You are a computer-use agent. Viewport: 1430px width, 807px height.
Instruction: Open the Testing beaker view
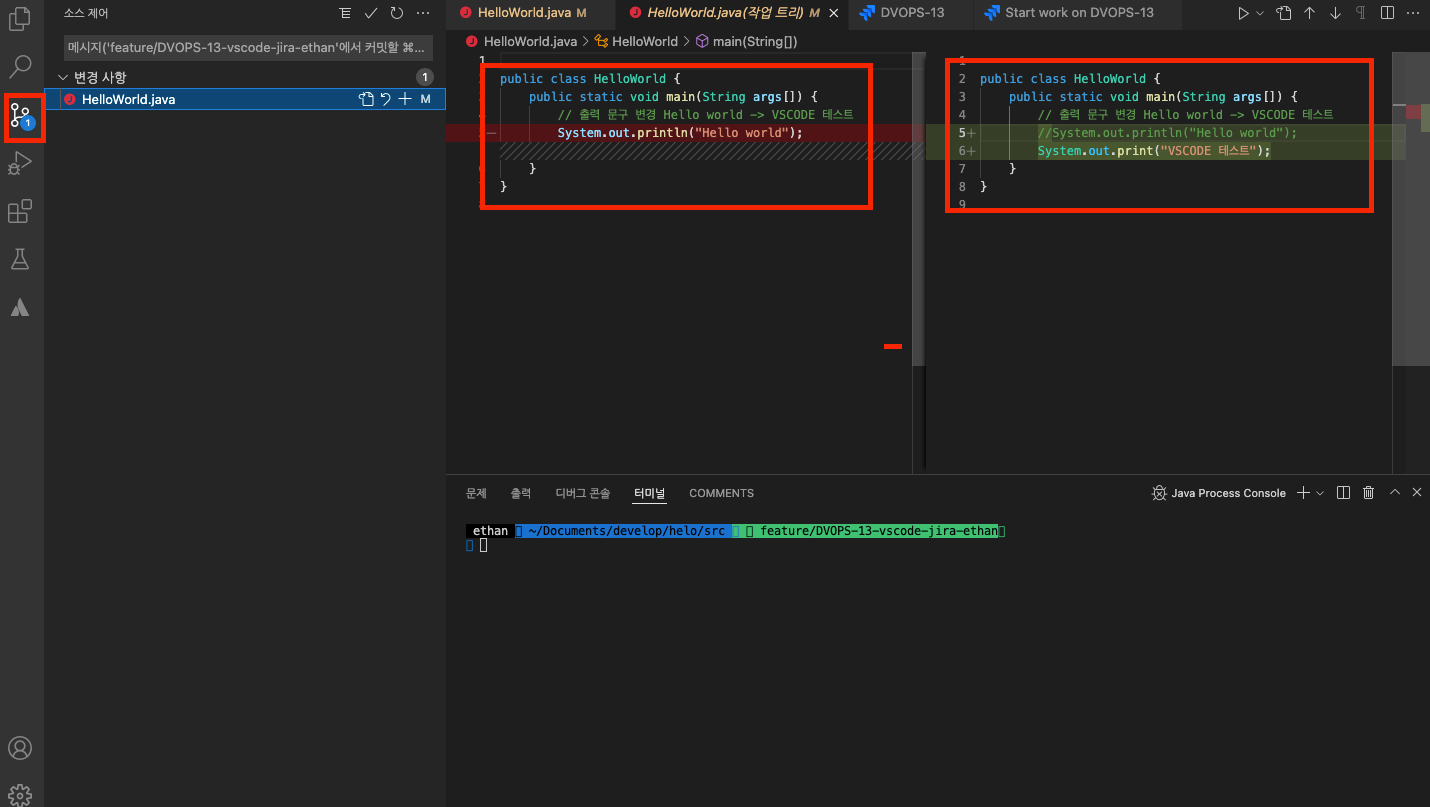[x=20, y=259]
